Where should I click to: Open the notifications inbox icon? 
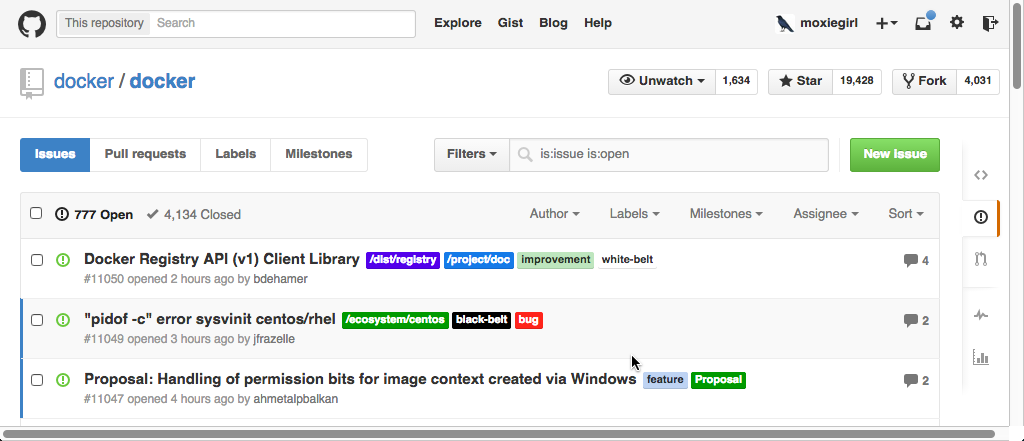tap(923, 24)
